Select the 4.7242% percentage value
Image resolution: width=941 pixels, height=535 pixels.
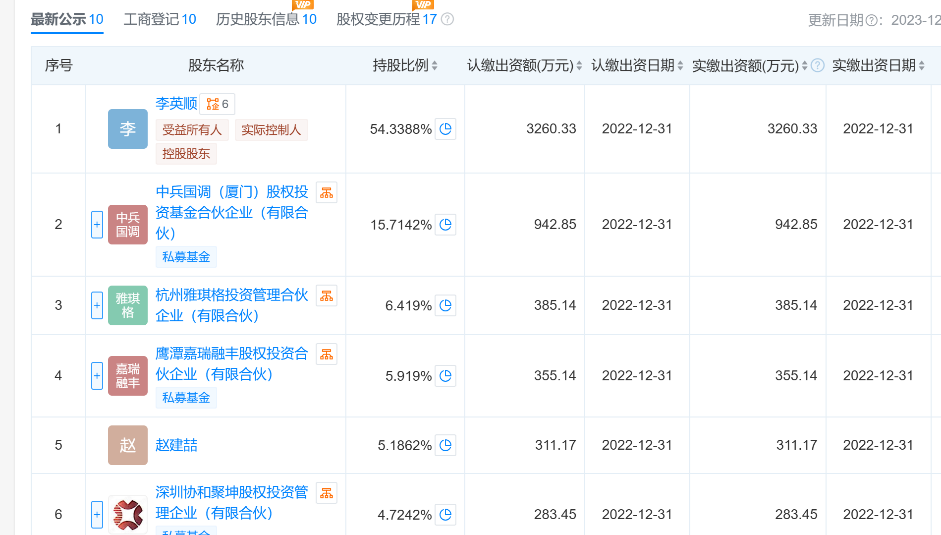[x=404, y=515]
